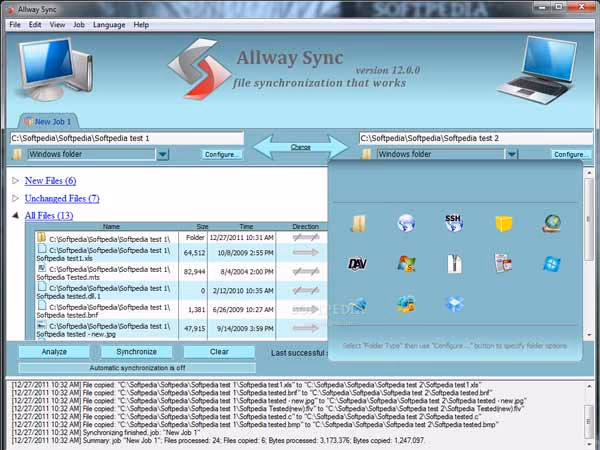Image resolution: width=600 pixels, height=450 pixels.
Task: Expand the Unchanged Files (7) triangle
Action: coord(15,198)
